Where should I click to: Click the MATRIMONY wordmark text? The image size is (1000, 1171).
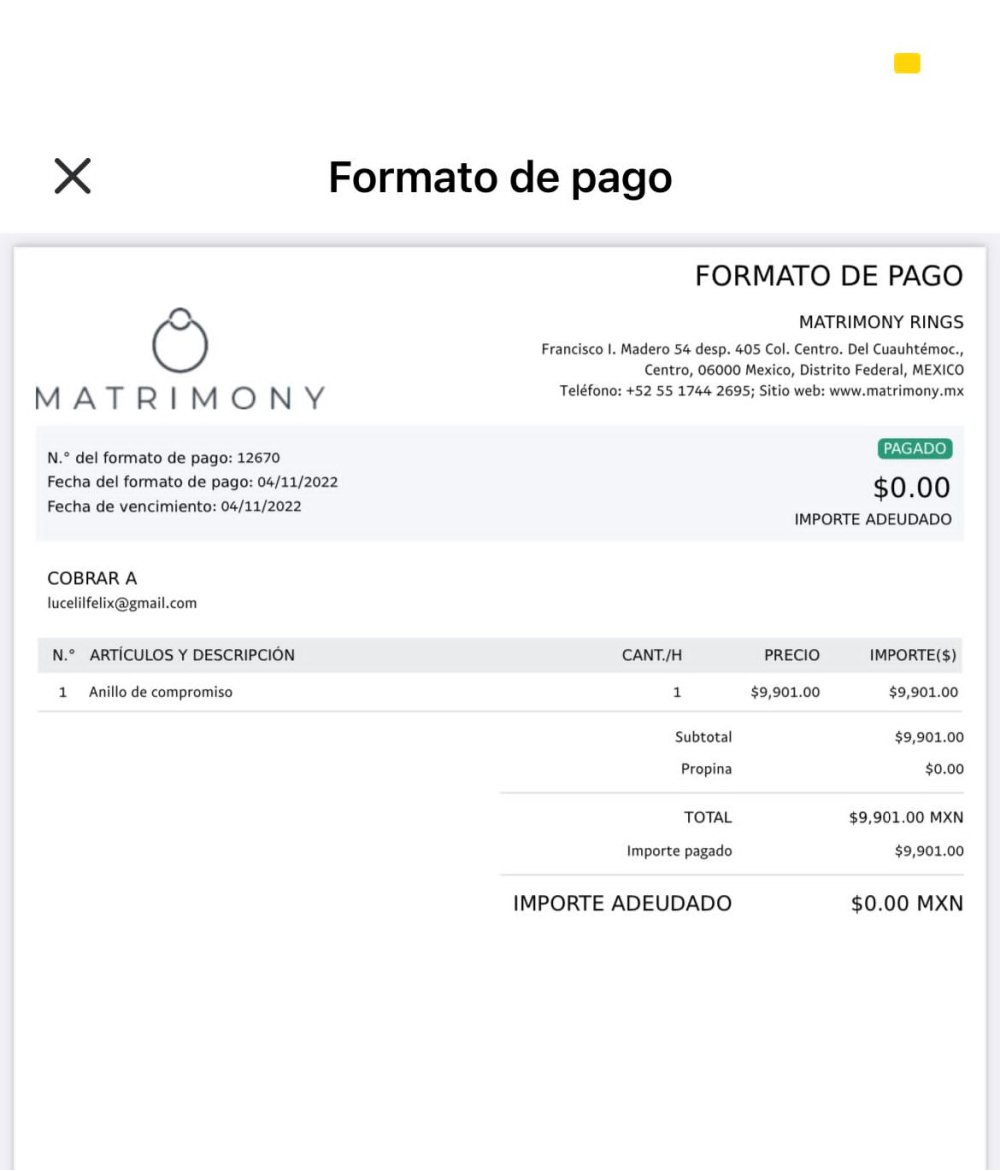coord(180,398)
